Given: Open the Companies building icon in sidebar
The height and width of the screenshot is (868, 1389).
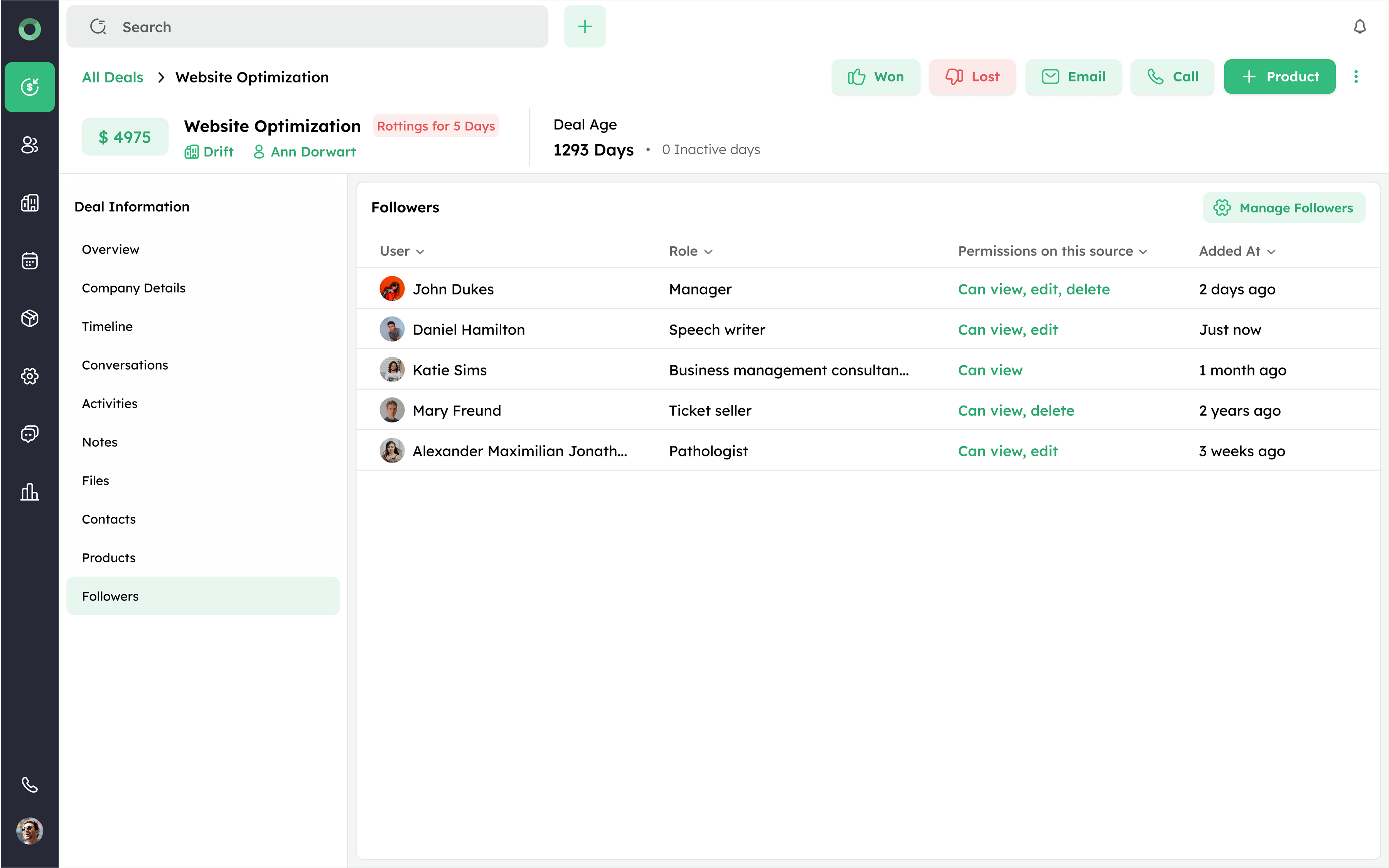Looking at the screenshot, I should click(29, 203).
